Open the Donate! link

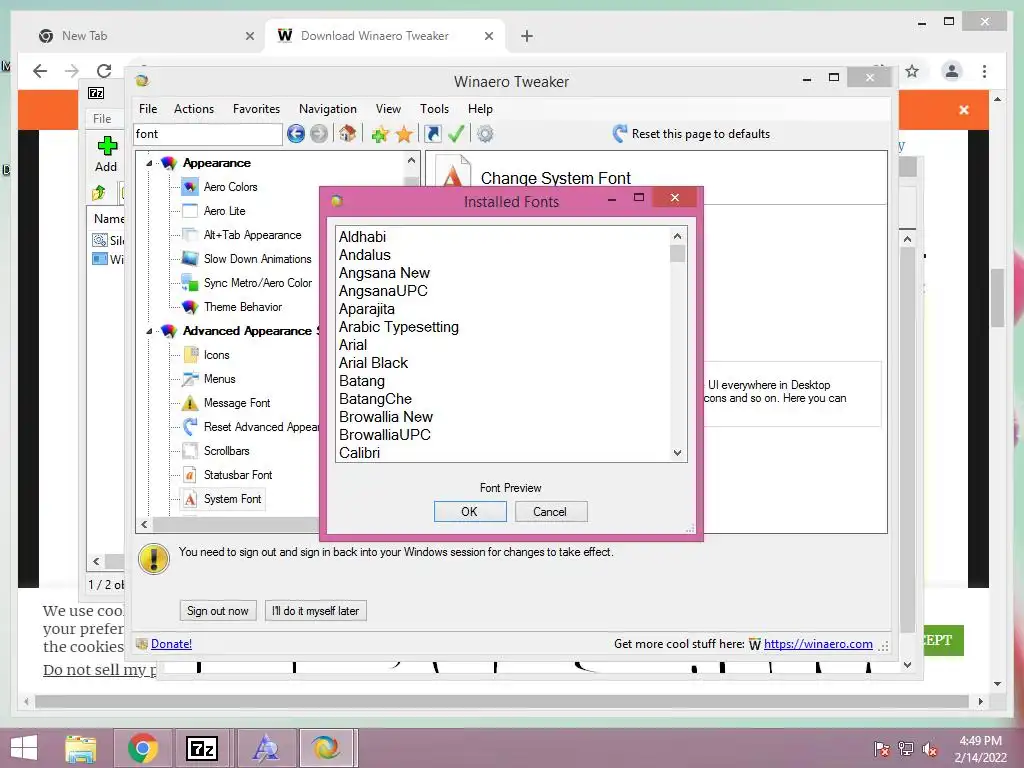coord(171,645)
